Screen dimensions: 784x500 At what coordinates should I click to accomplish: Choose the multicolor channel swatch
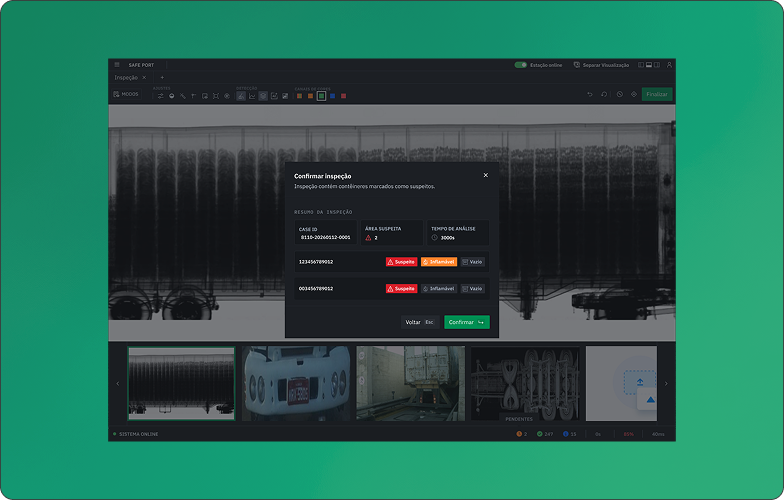click(x=300, y=96)
